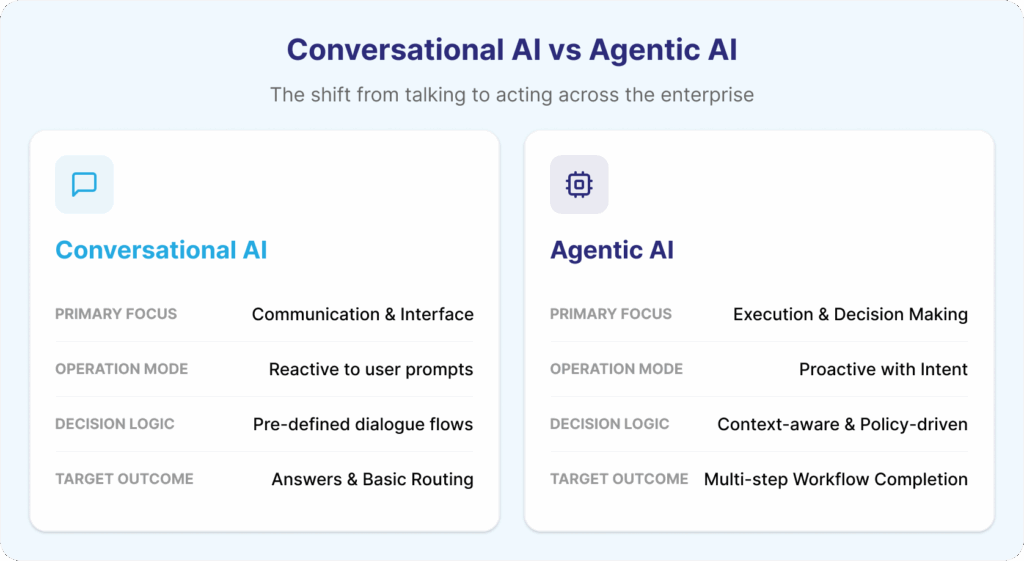
Task: Select Answers & Basic Routing value
Action: (x=372, y=479)
